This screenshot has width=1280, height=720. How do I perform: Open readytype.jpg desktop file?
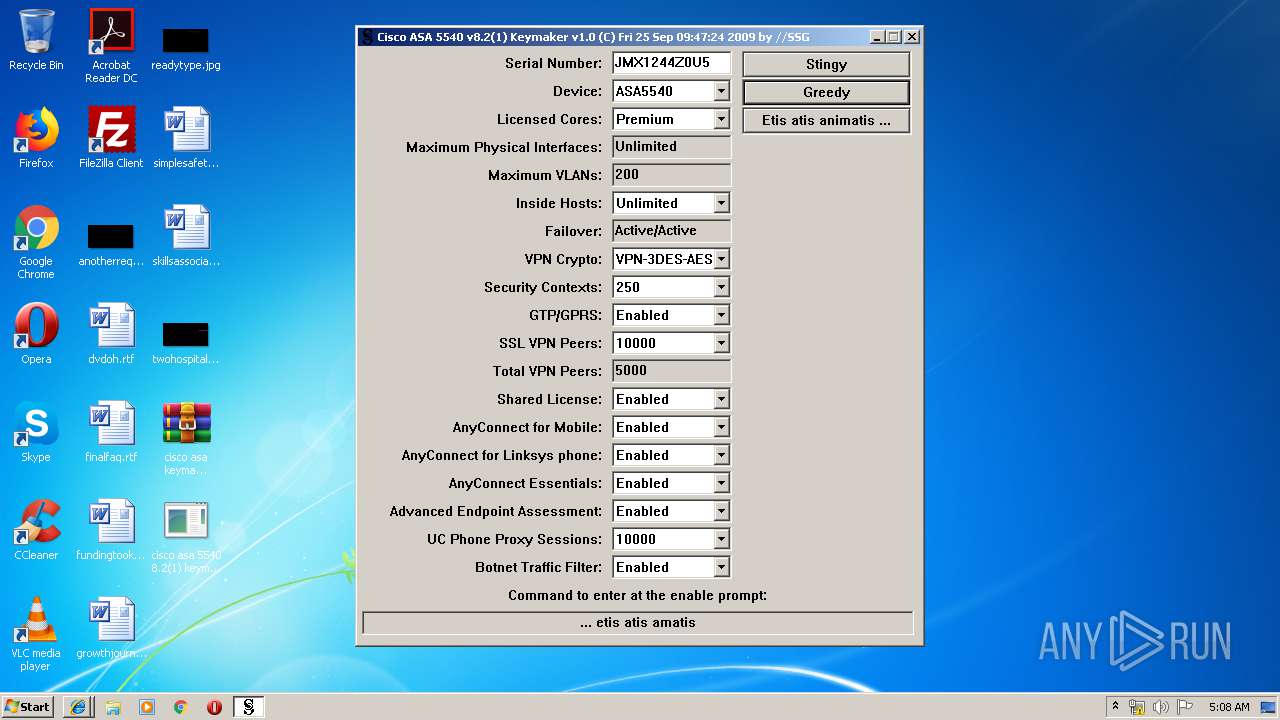point(186,48)
